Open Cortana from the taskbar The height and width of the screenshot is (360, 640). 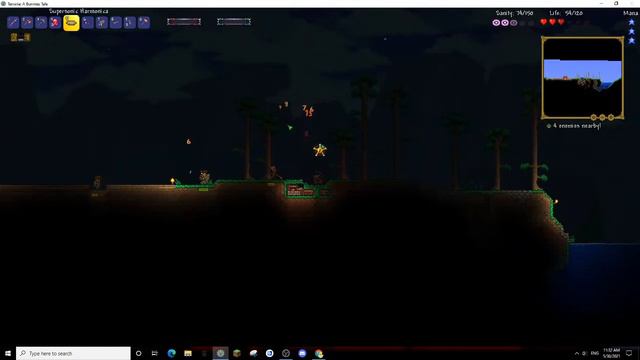click(138, 353)
